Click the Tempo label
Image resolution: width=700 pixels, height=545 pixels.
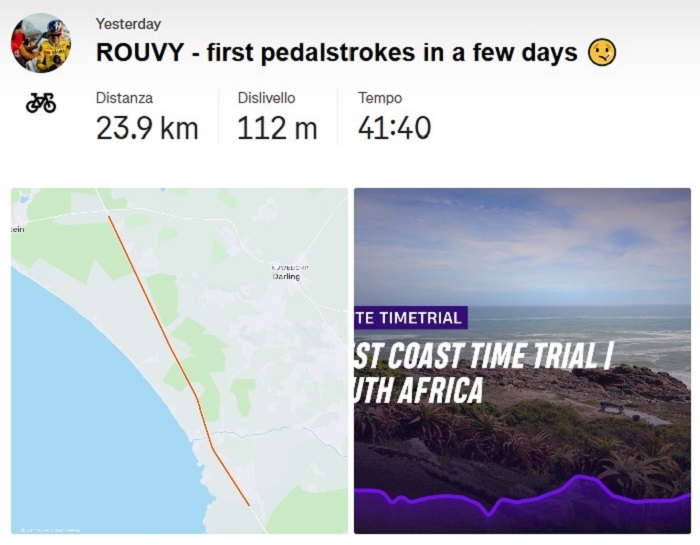380,98
